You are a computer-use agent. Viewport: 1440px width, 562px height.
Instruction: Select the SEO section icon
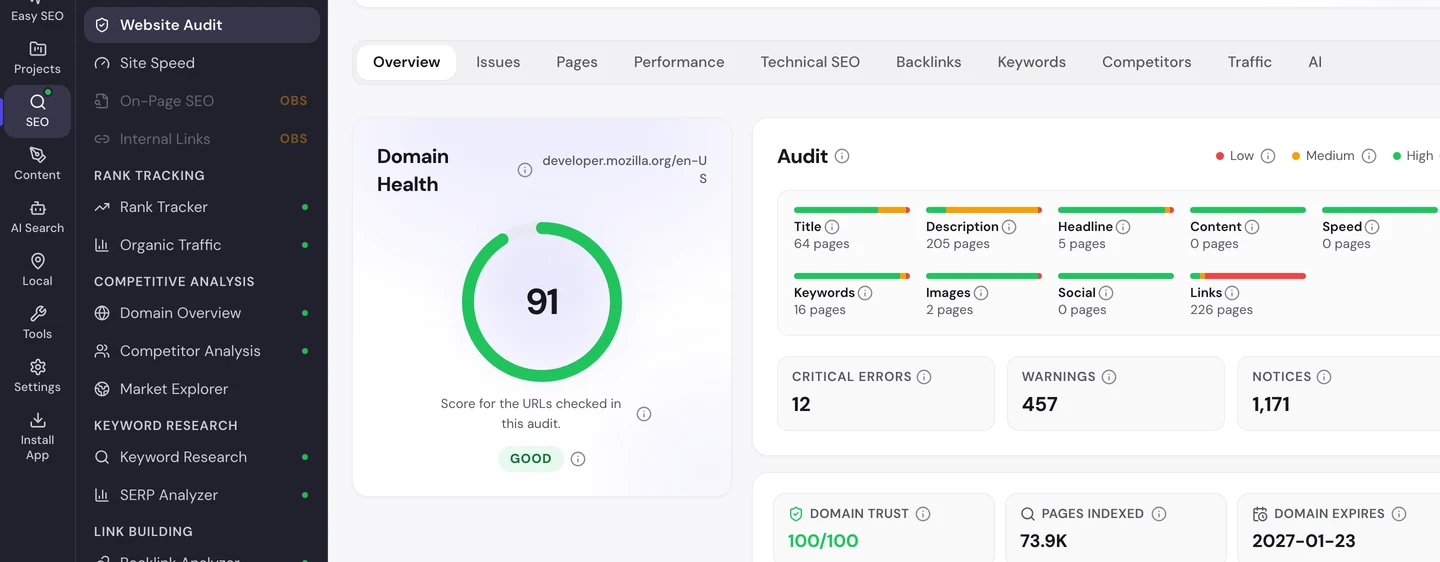click(x=37, y=111)
